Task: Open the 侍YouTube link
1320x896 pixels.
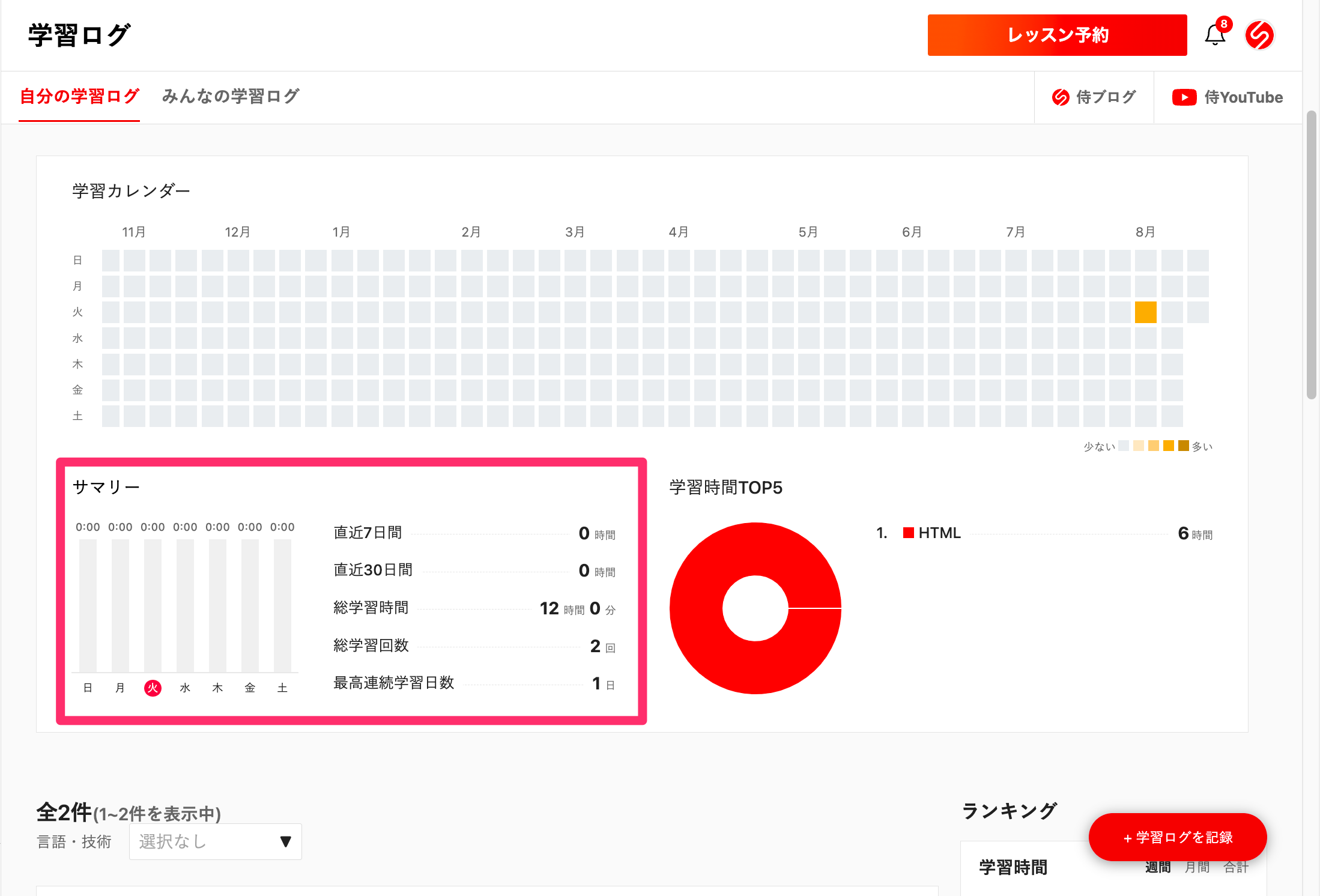Action: (1243, 97)
